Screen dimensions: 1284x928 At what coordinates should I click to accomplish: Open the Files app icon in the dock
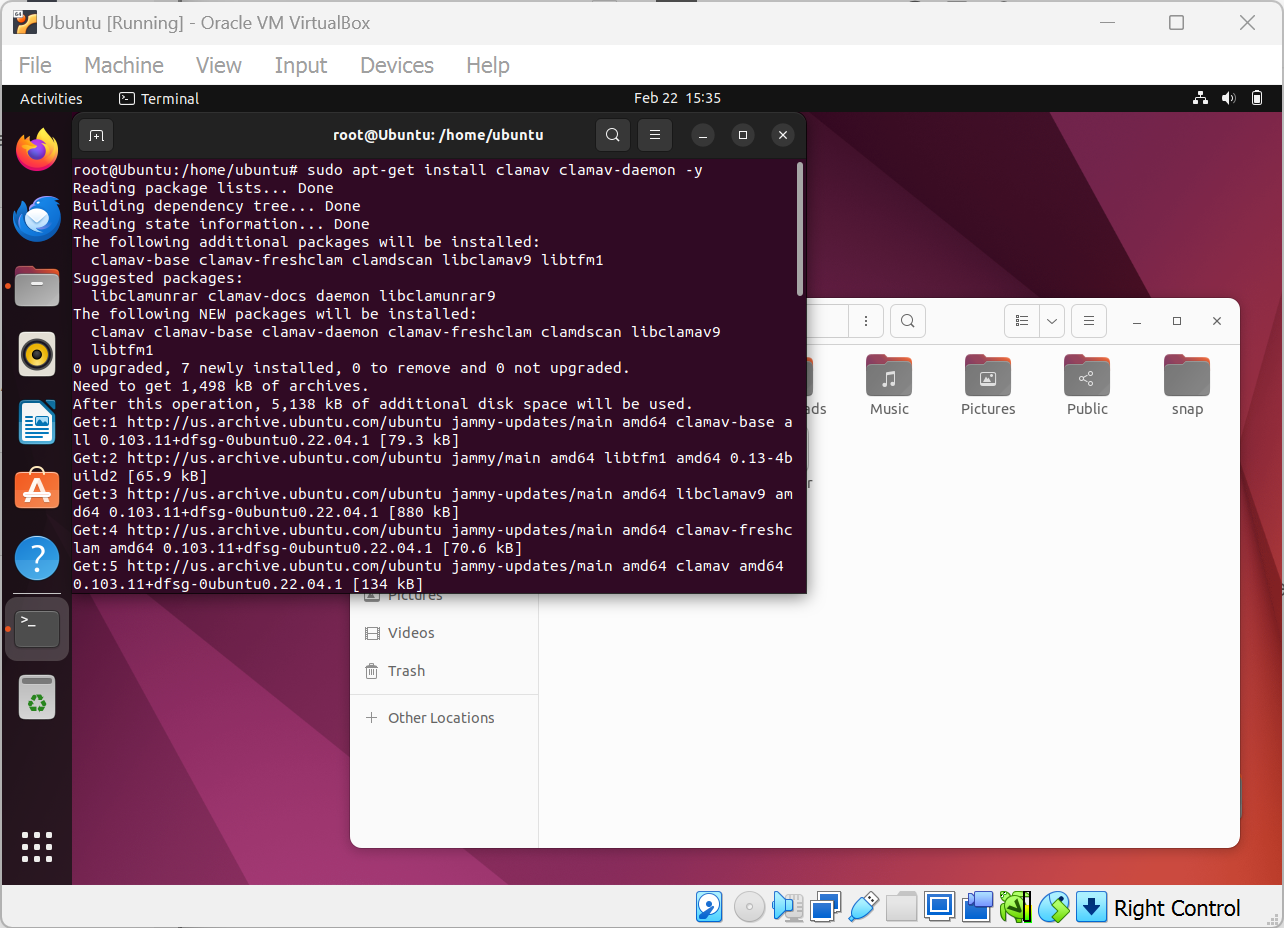(37, 287)
